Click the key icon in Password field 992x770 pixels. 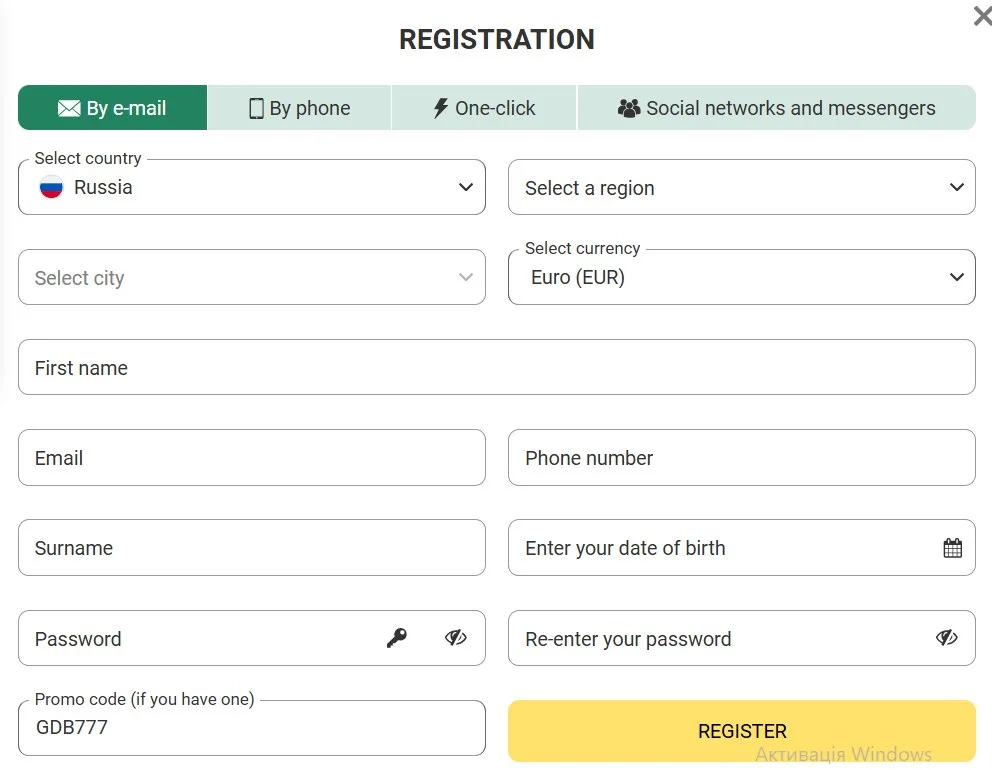tap(397, 638)
